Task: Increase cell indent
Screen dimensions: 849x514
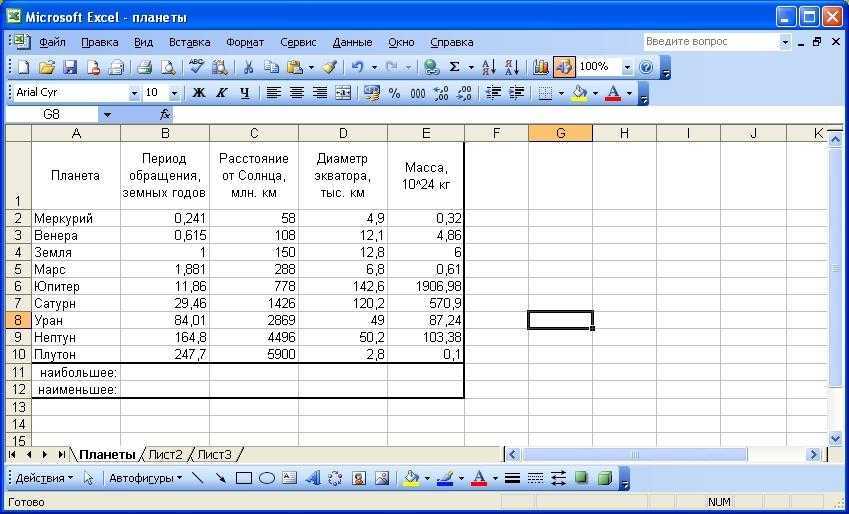Action: click(517, 93)
